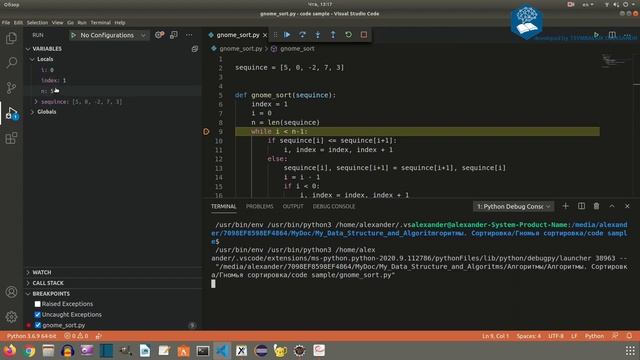Maximize the terminal panel size

612,206
